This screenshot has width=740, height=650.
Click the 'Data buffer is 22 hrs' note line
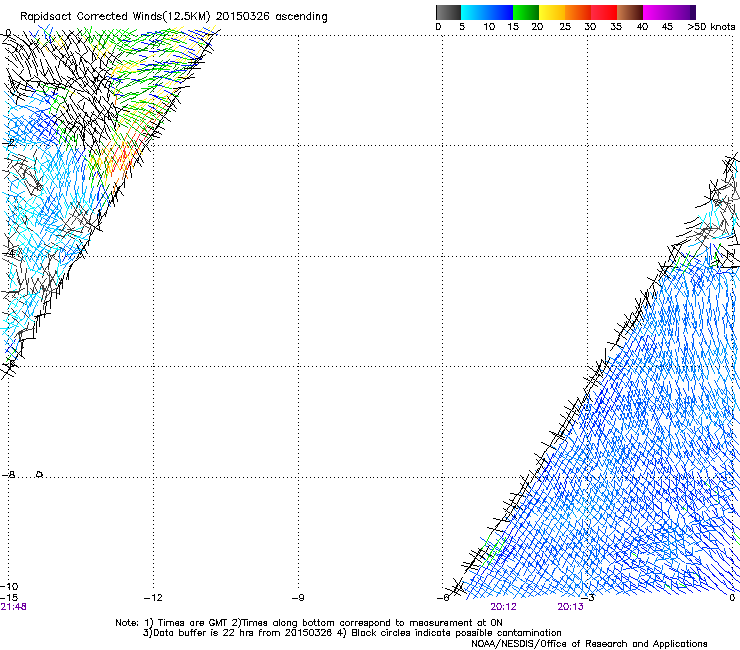[352, 633]
